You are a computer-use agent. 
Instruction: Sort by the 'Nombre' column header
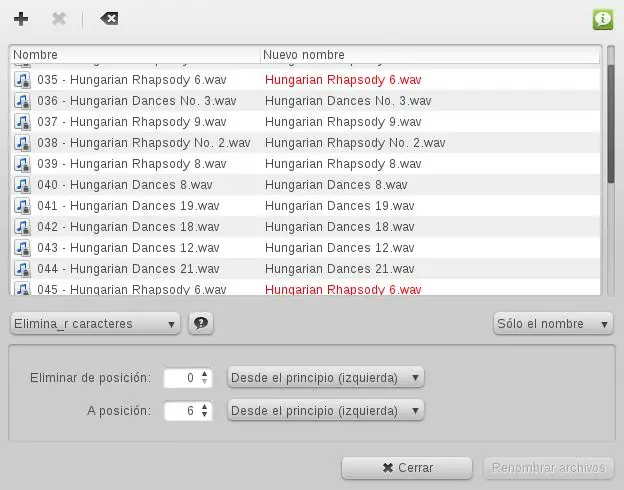click(135, 55)
